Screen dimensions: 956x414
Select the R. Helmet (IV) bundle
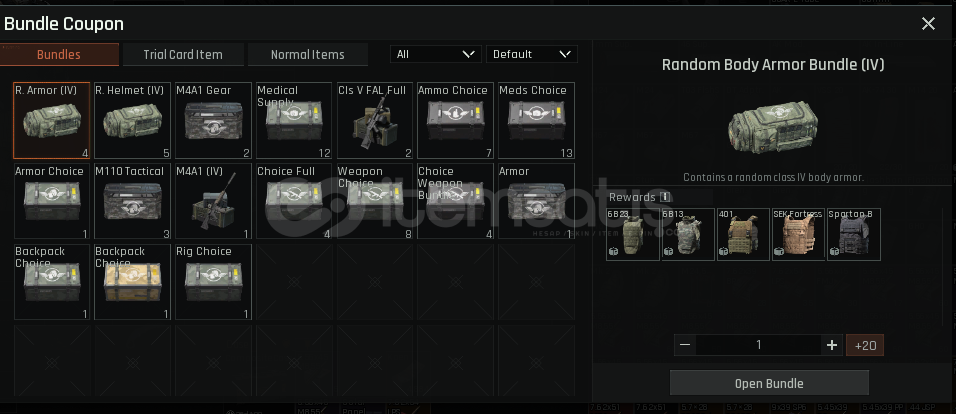tap(132, 121)
